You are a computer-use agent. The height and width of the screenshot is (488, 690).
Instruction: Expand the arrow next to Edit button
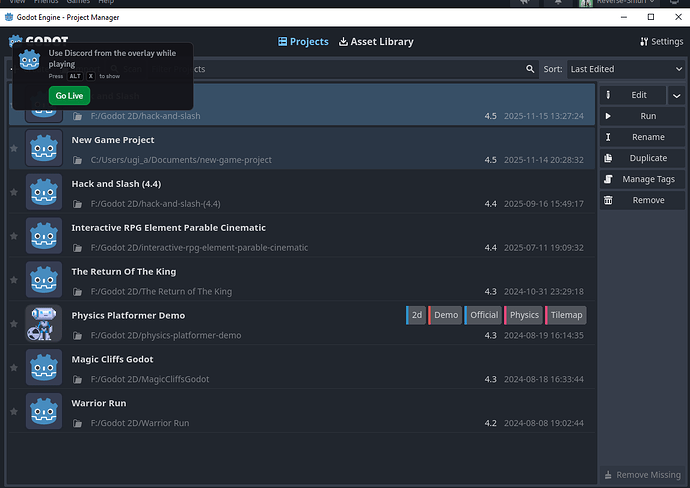click(676, 95)
